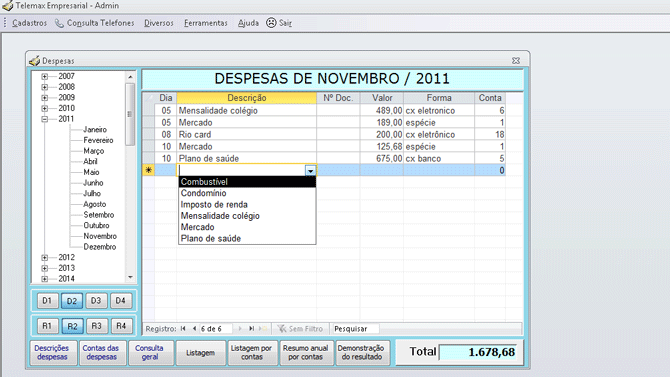Click the Total field showing 1.678,68
The image size is (670, 377).
click(478, 352)
